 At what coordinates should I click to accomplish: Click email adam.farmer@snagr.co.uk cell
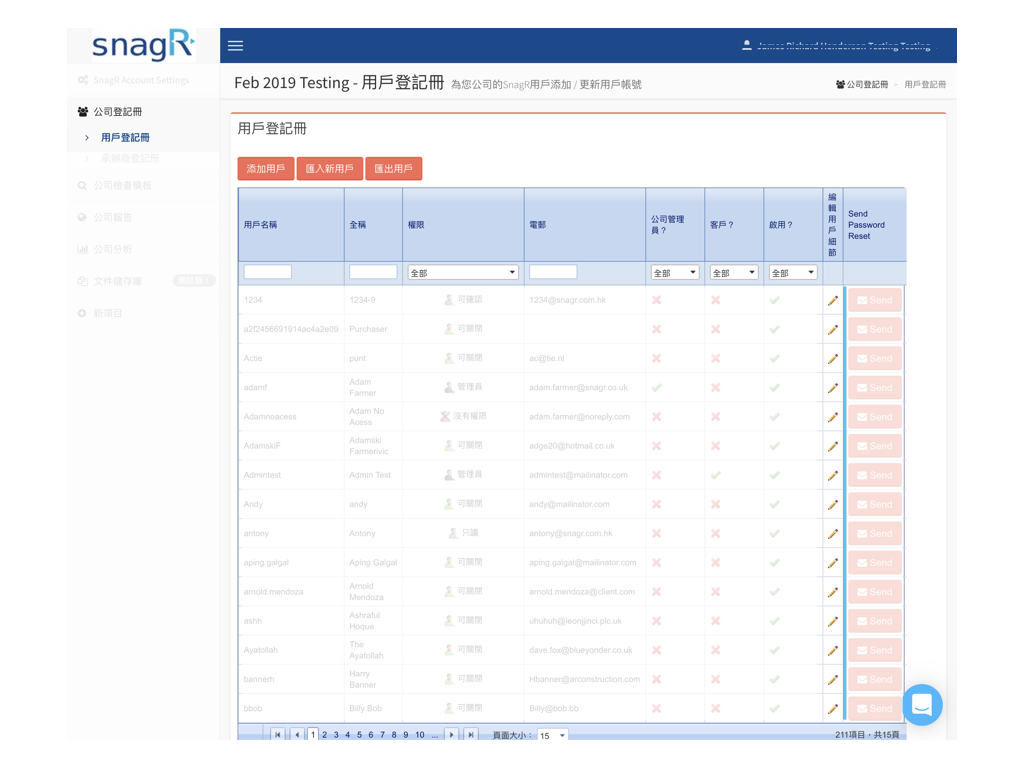[x=578, y=388]
